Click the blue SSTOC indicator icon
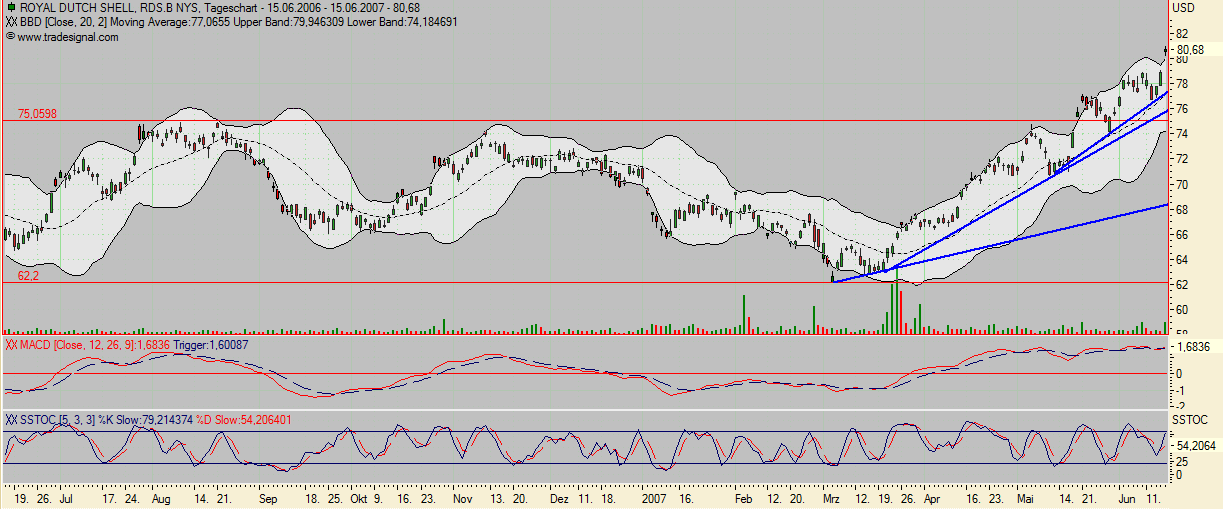This screenshot has width=1223, height=509. [x=11, y=419]
